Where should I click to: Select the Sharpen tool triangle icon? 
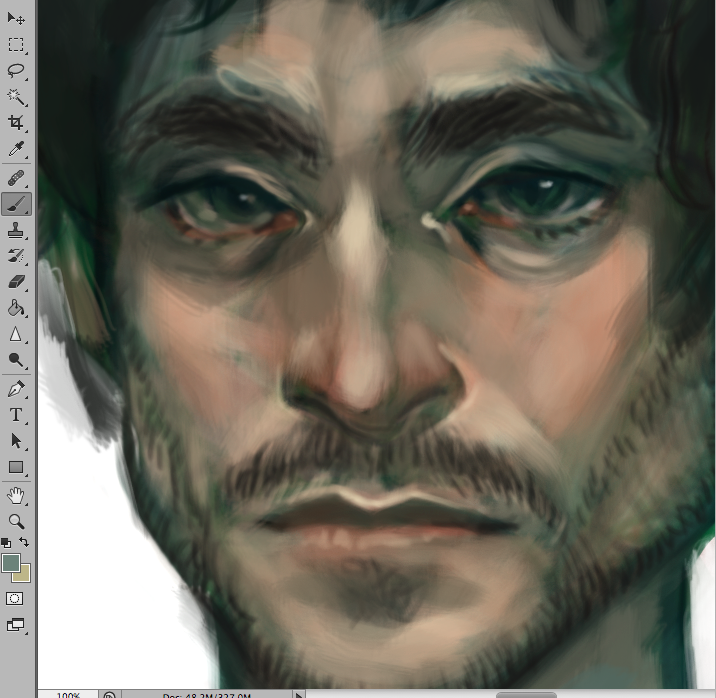pyautogui.click(x=16, y=334)
